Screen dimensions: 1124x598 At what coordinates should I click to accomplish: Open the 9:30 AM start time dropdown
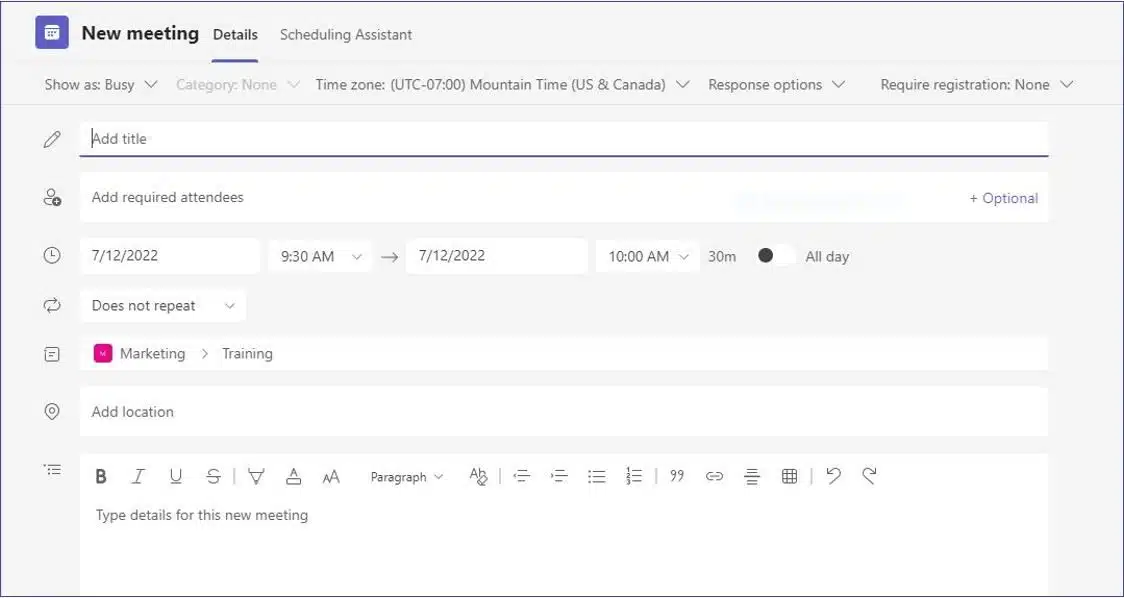click(320, 256)
